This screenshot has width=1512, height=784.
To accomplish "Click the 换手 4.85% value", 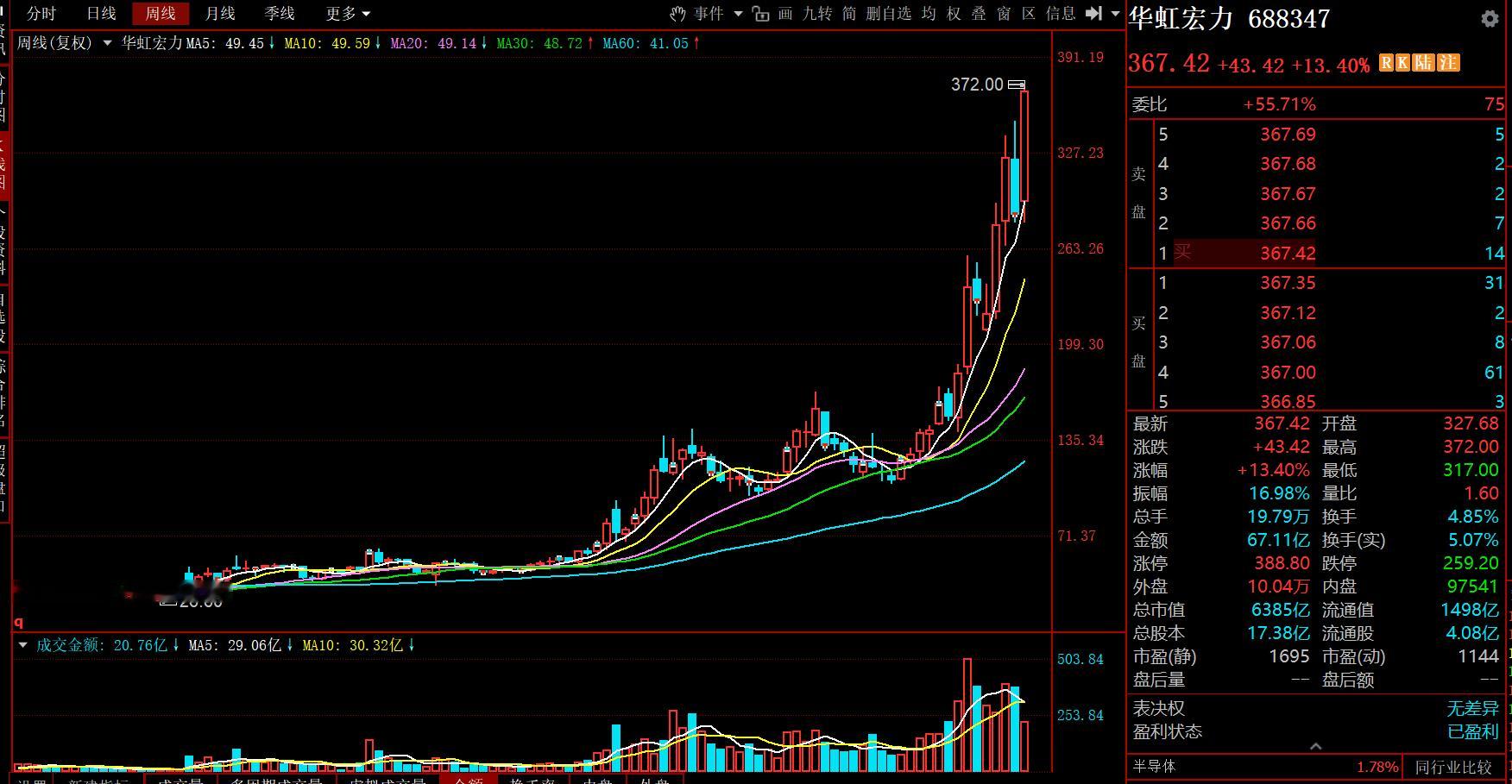I will [x=1473, y=517].
